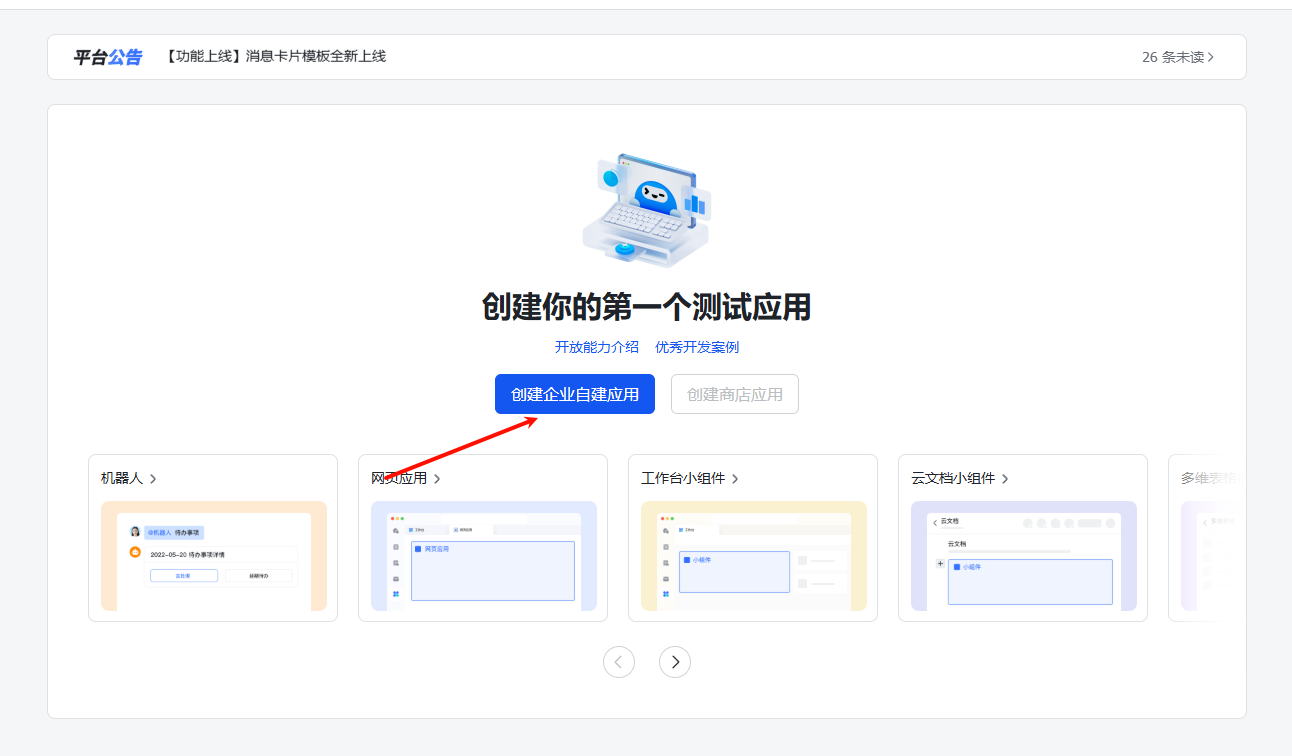The image size is (1292, 756).
Task: Select the 工作台小组件 preview thumbnail
Action: pyautogui.click(x=754, y=556)
